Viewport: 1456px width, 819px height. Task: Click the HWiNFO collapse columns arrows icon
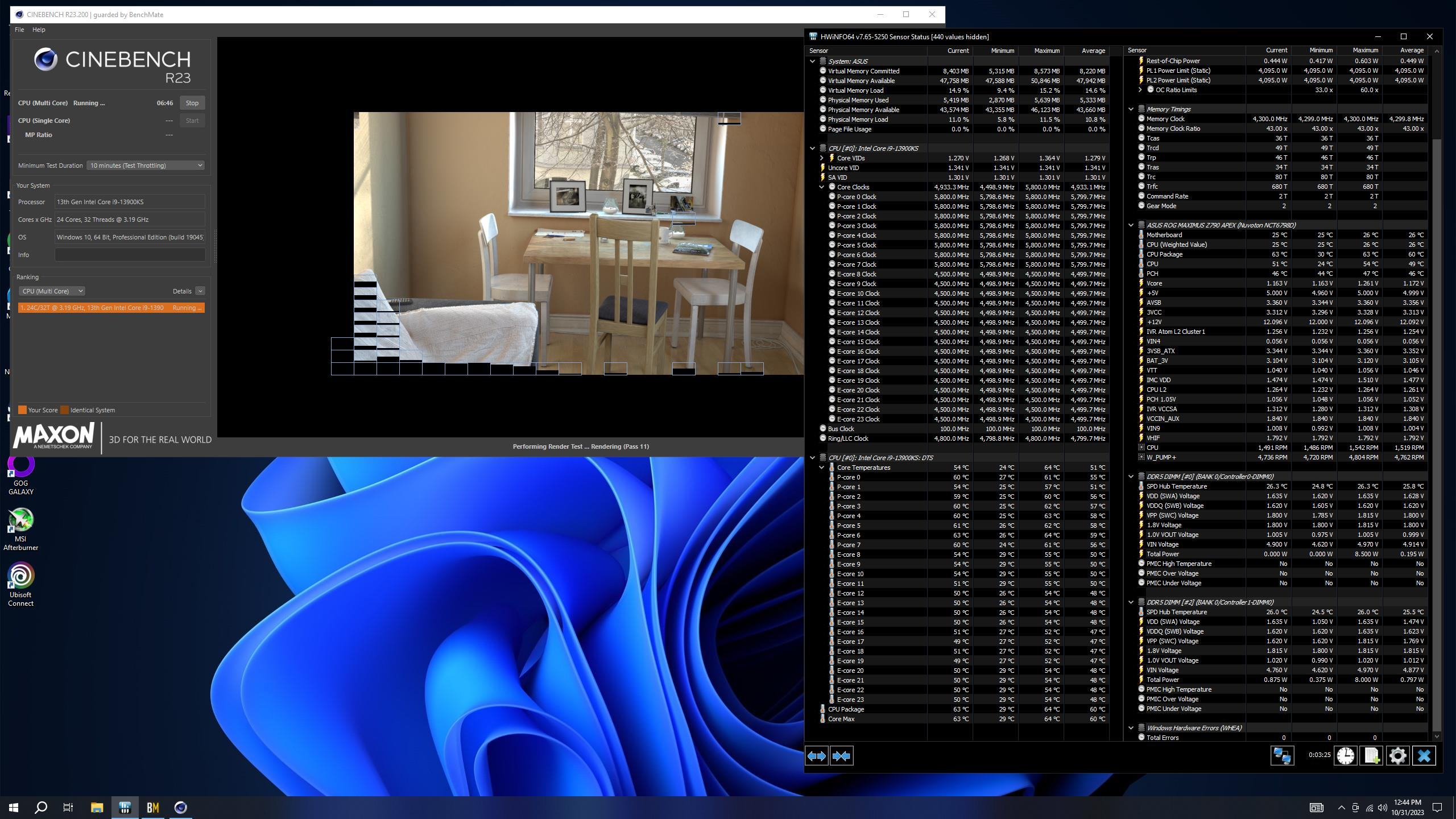[x=841, y=756]
